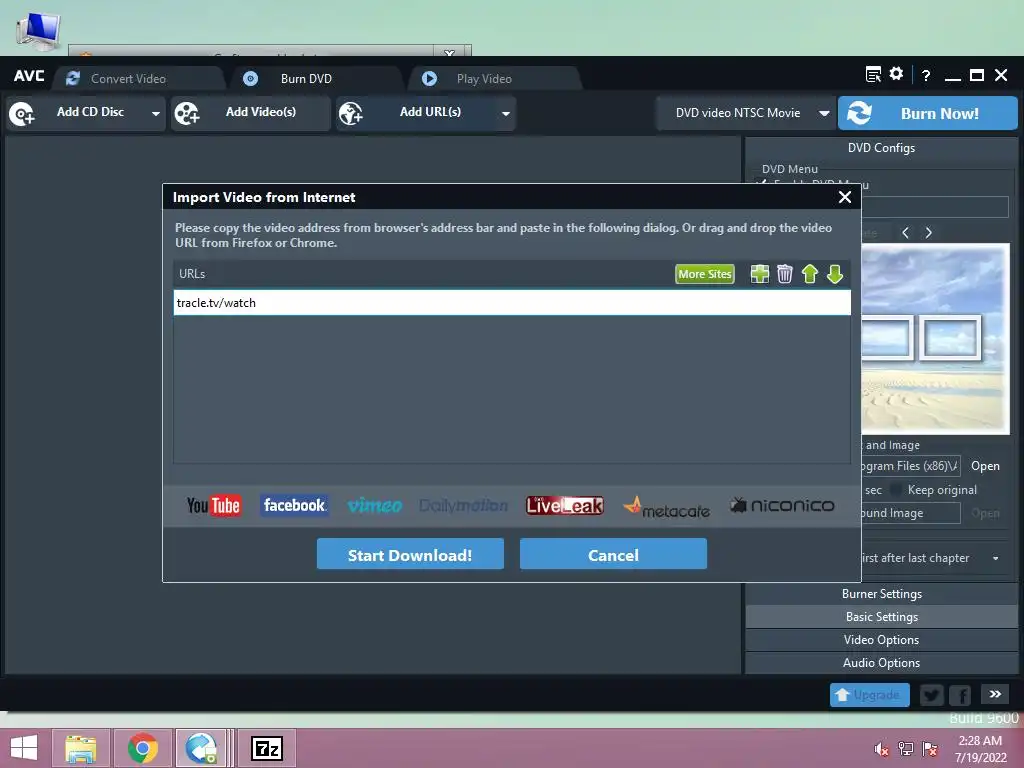Viewport: 1024px width, 768px height.
Task: Click the Program Files (x86) path field
Action: 910,466
